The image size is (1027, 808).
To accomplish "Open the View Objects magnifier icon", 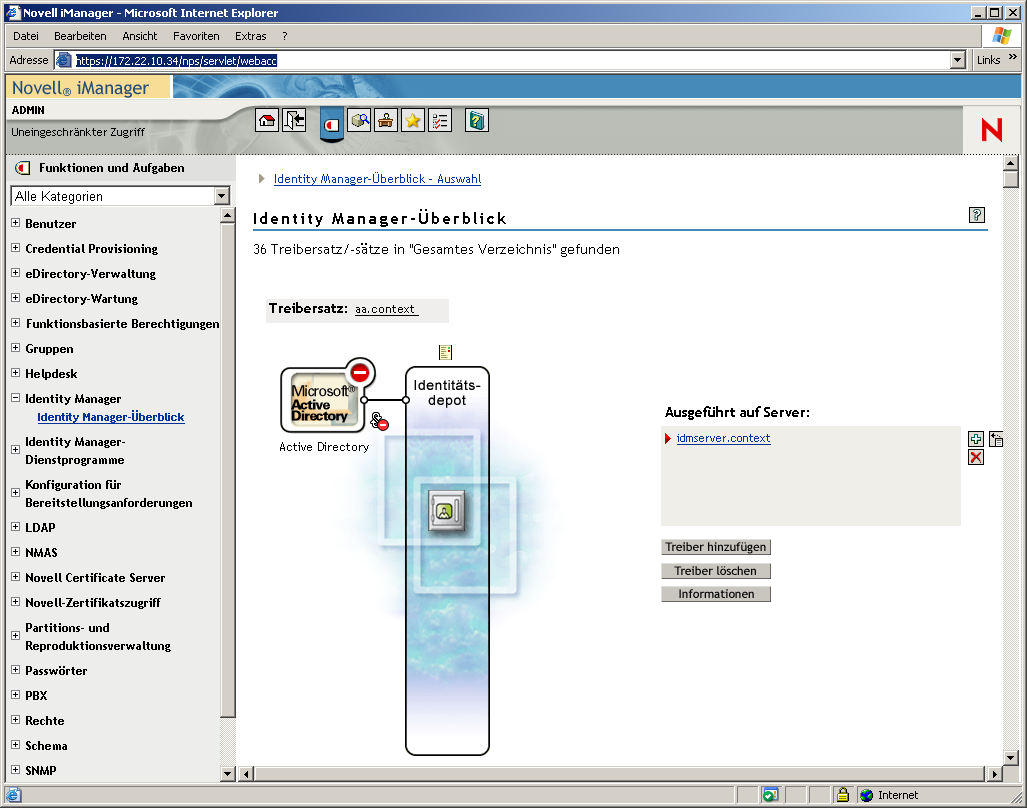I will click(360, 119).
